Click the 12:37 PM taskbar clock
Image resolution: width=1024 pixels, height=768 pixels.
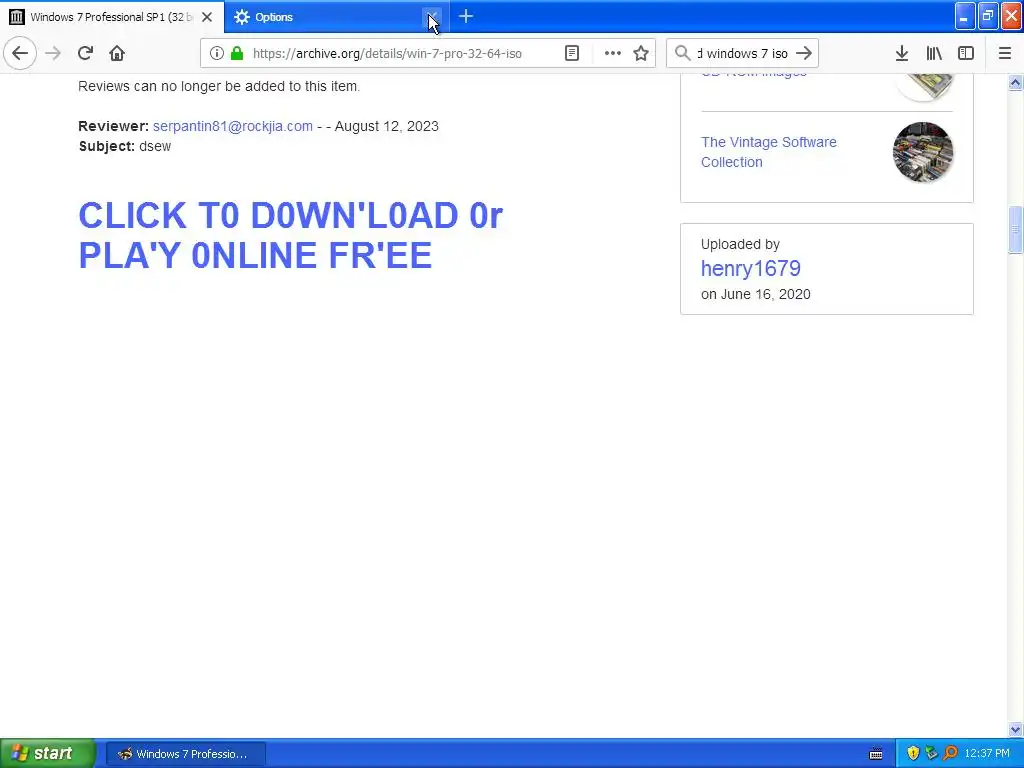(987, 754)
